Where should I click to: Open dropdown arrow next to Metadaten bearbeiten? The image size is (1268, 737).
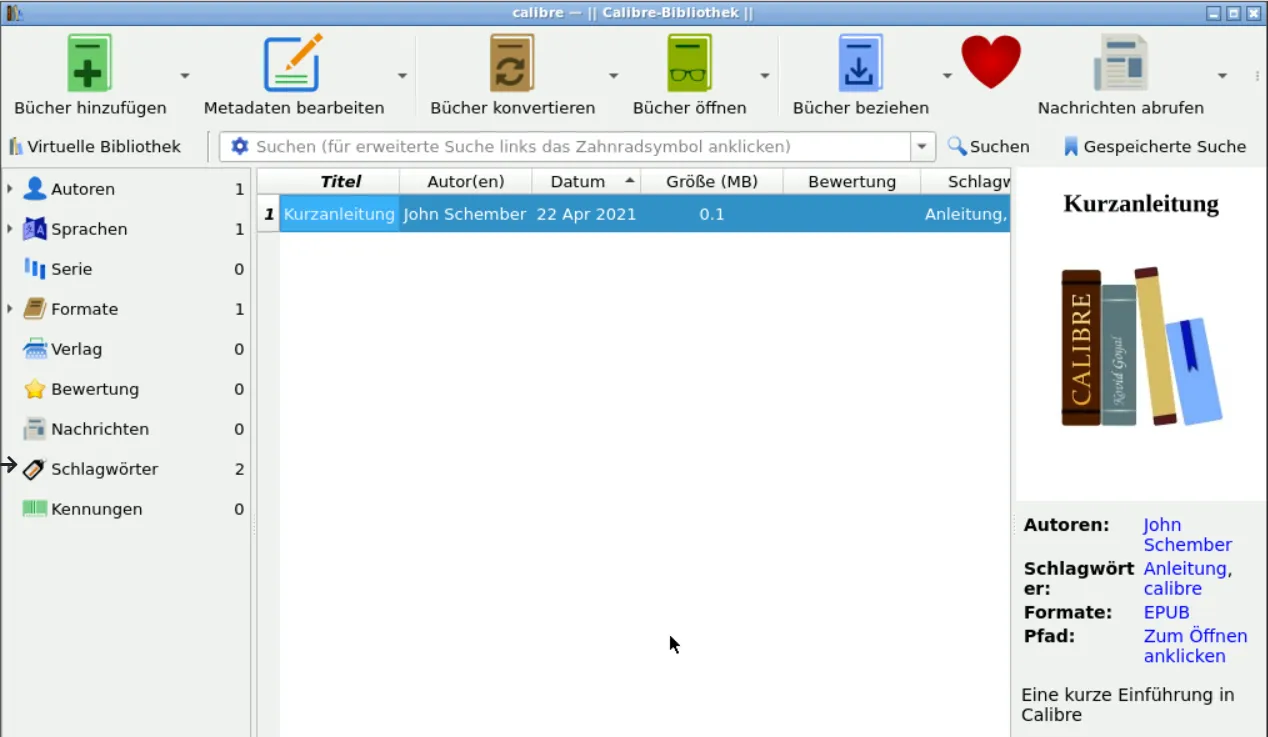click(402, 75)
